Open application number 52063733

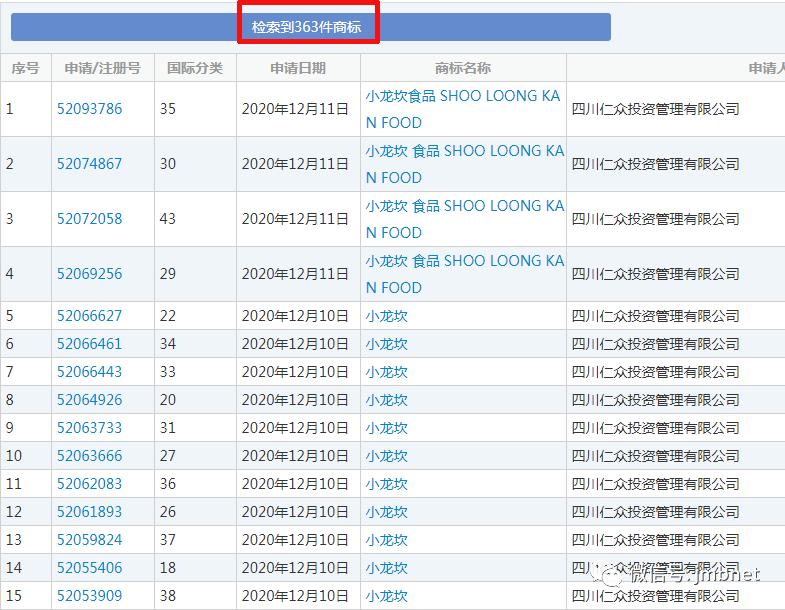[89, 428]
